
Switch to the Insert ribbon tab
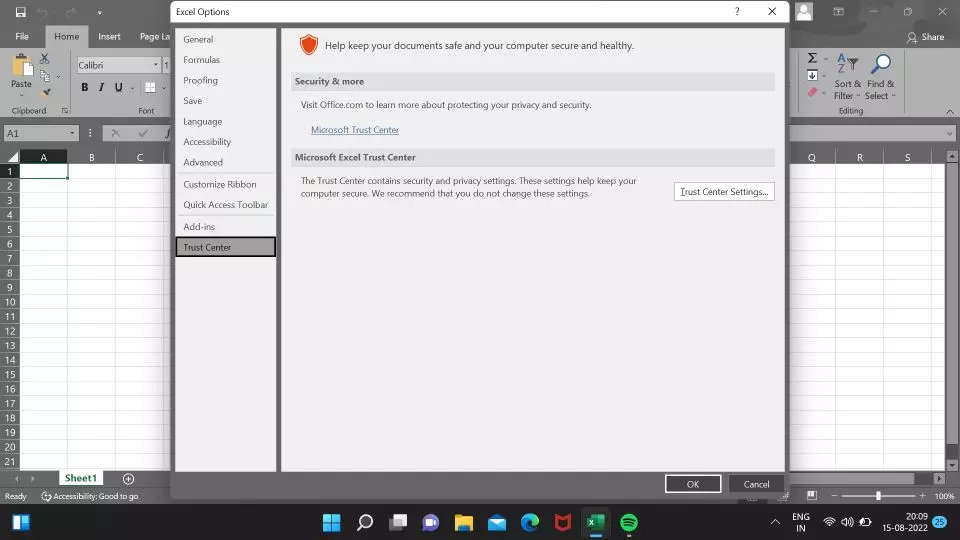coord(109,37)
